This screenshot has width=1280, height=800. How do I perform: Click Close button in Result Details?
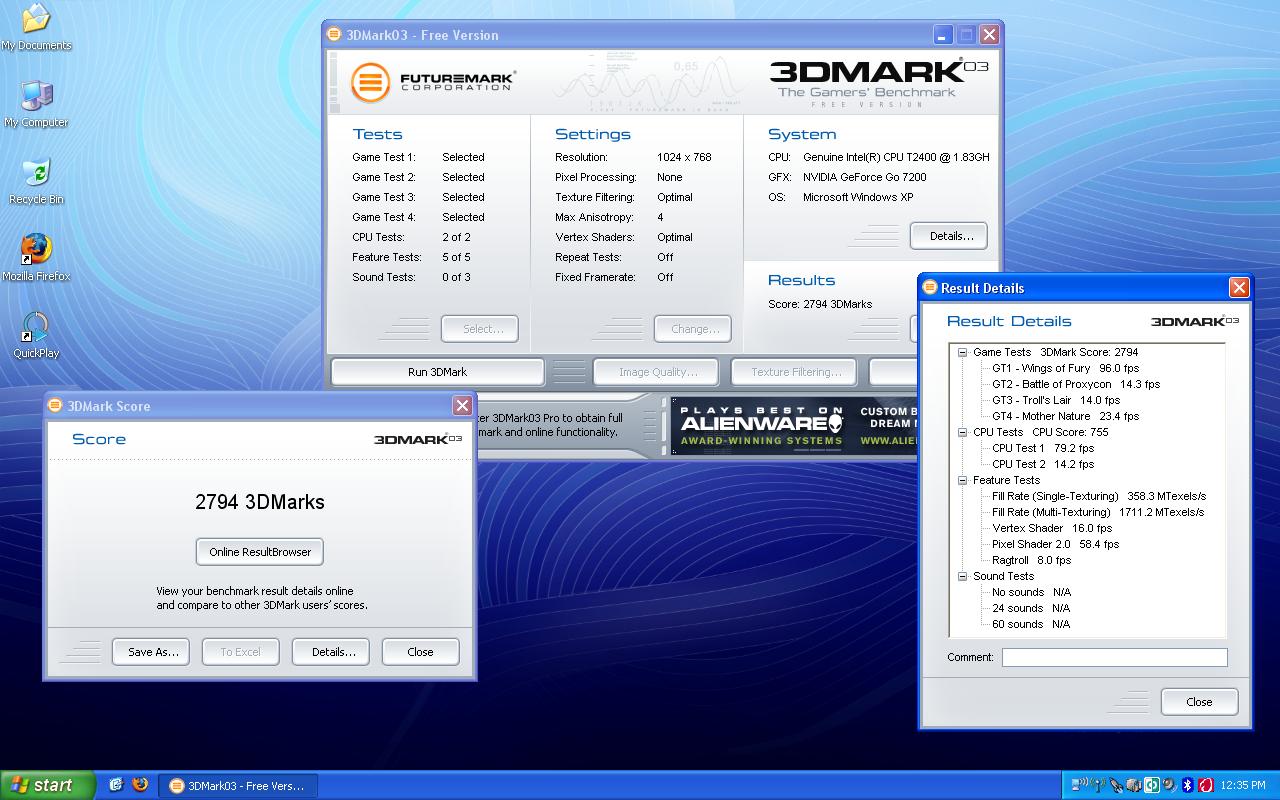click(x=1199, y=702)
